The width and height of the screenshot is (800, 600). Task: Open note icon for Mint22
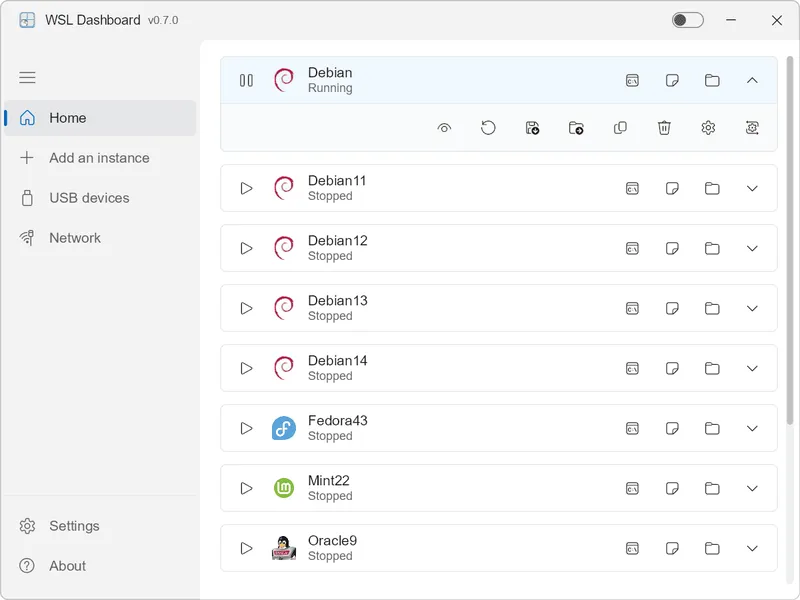pos(672,489)
